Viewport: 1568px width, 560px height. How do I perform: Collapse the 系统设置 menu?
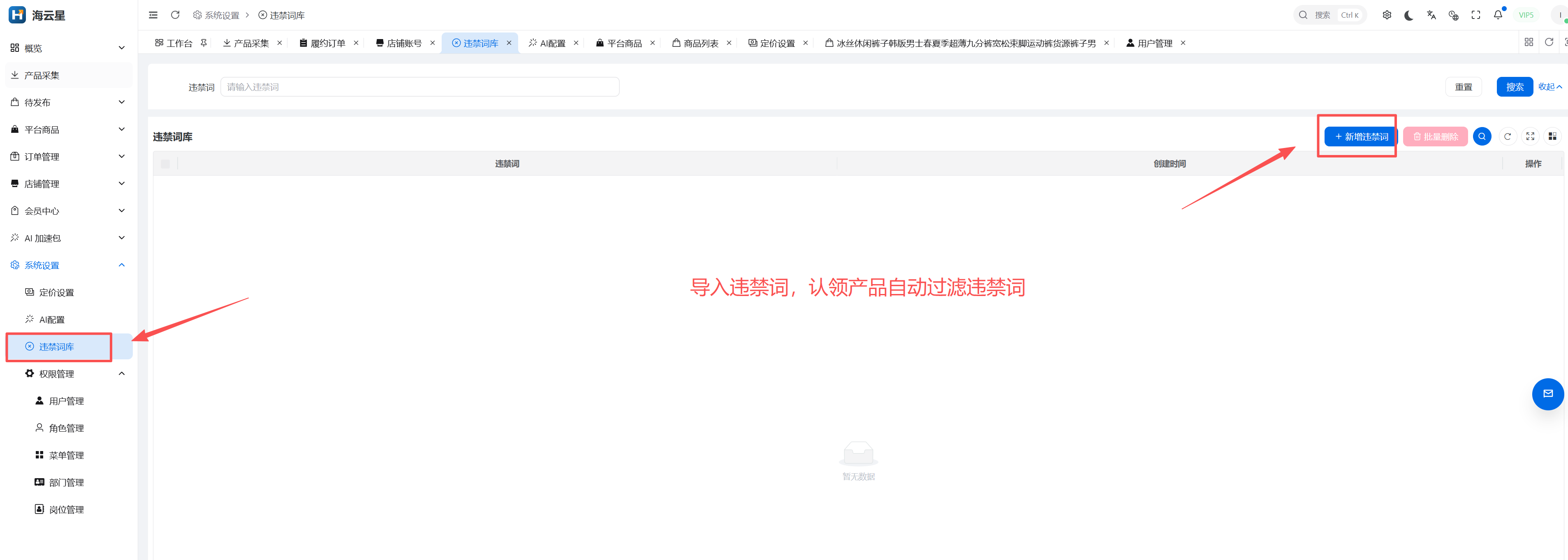point(68,265)
